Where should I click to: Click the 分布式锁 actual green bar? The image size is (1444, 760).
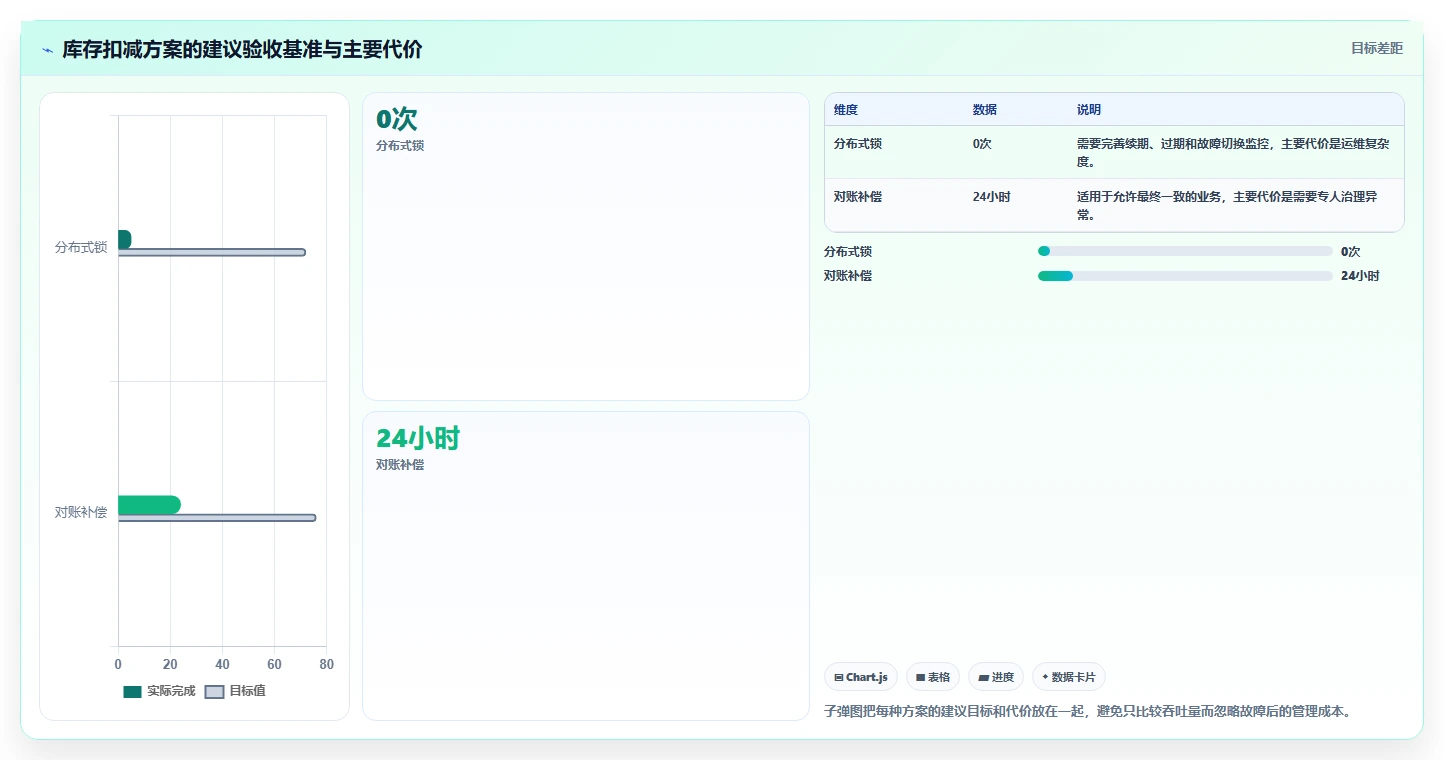[124, 239]
